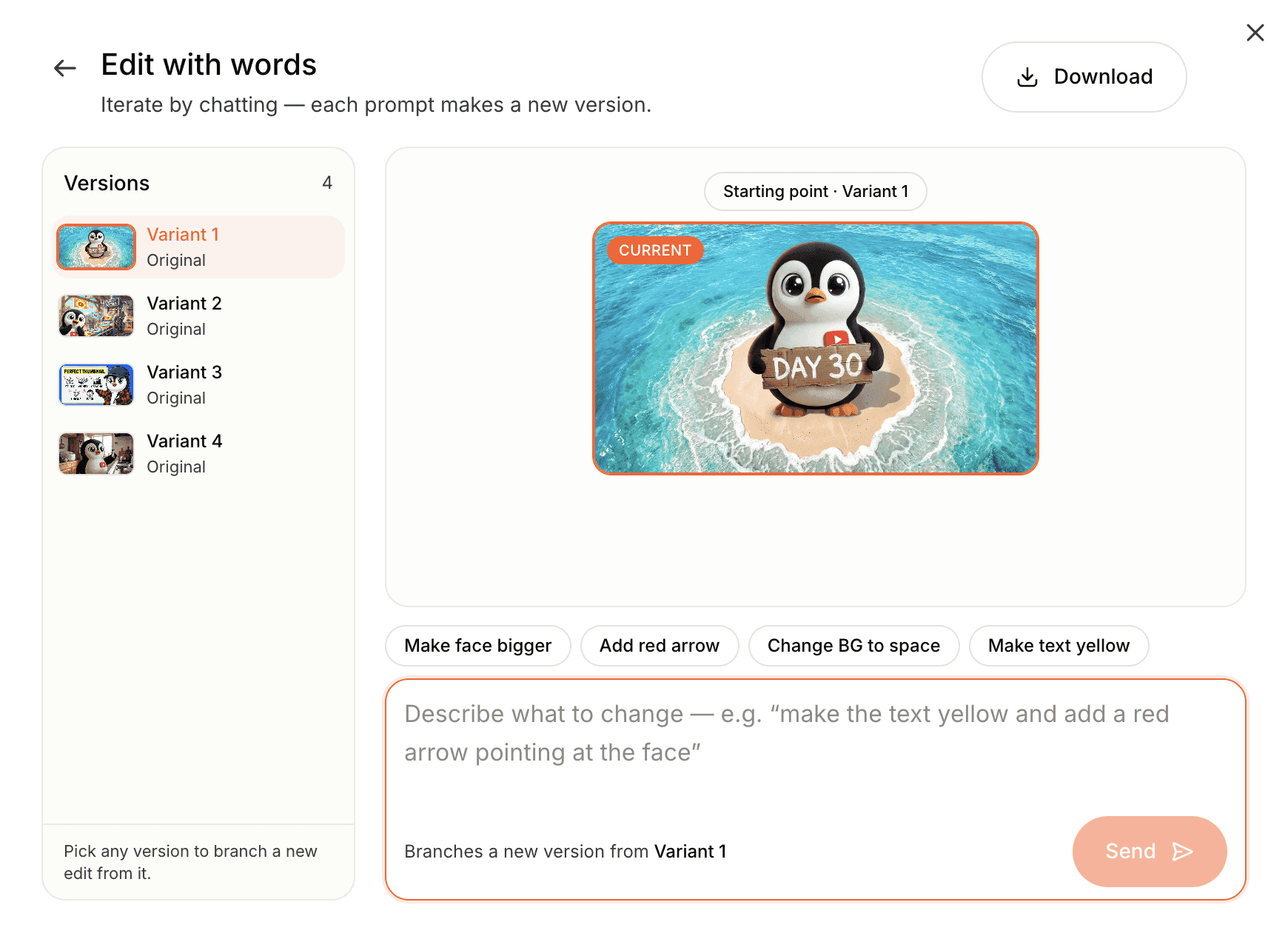This screenshot has height=942, width=1288.
Task: Click the back arrow icon
Action: coord(65,68)
